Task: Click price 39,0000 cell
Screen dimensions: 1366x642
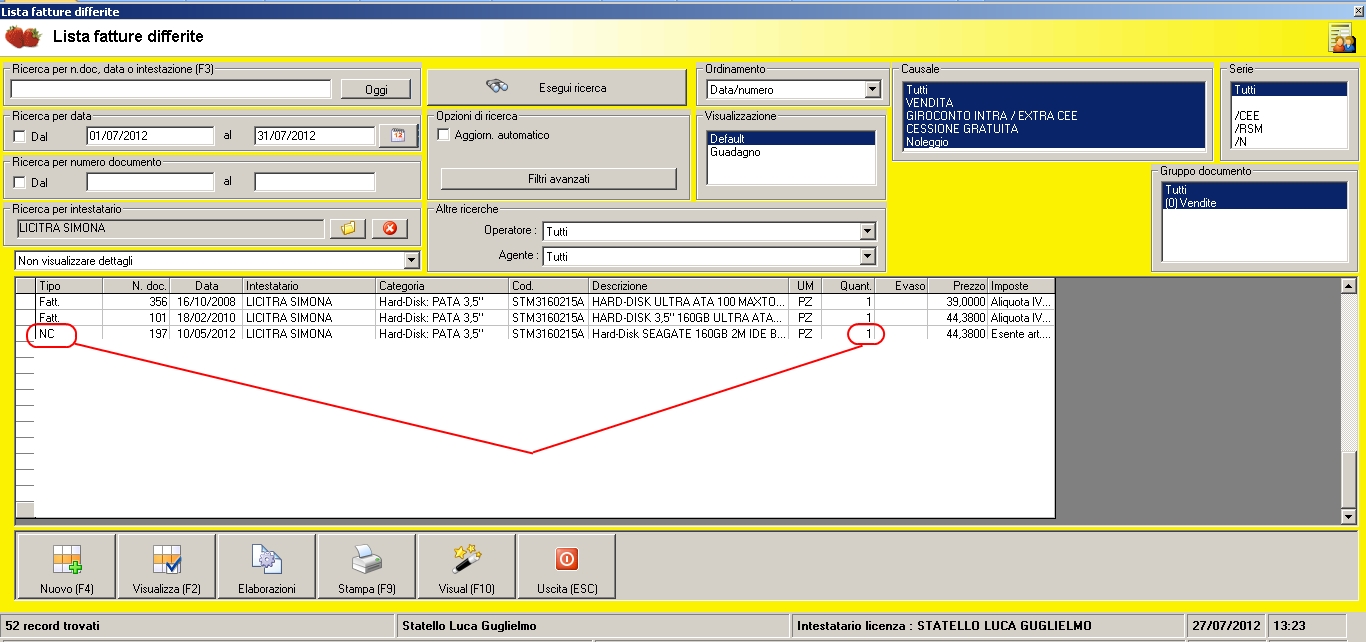Action: click(x=959, y=302)
